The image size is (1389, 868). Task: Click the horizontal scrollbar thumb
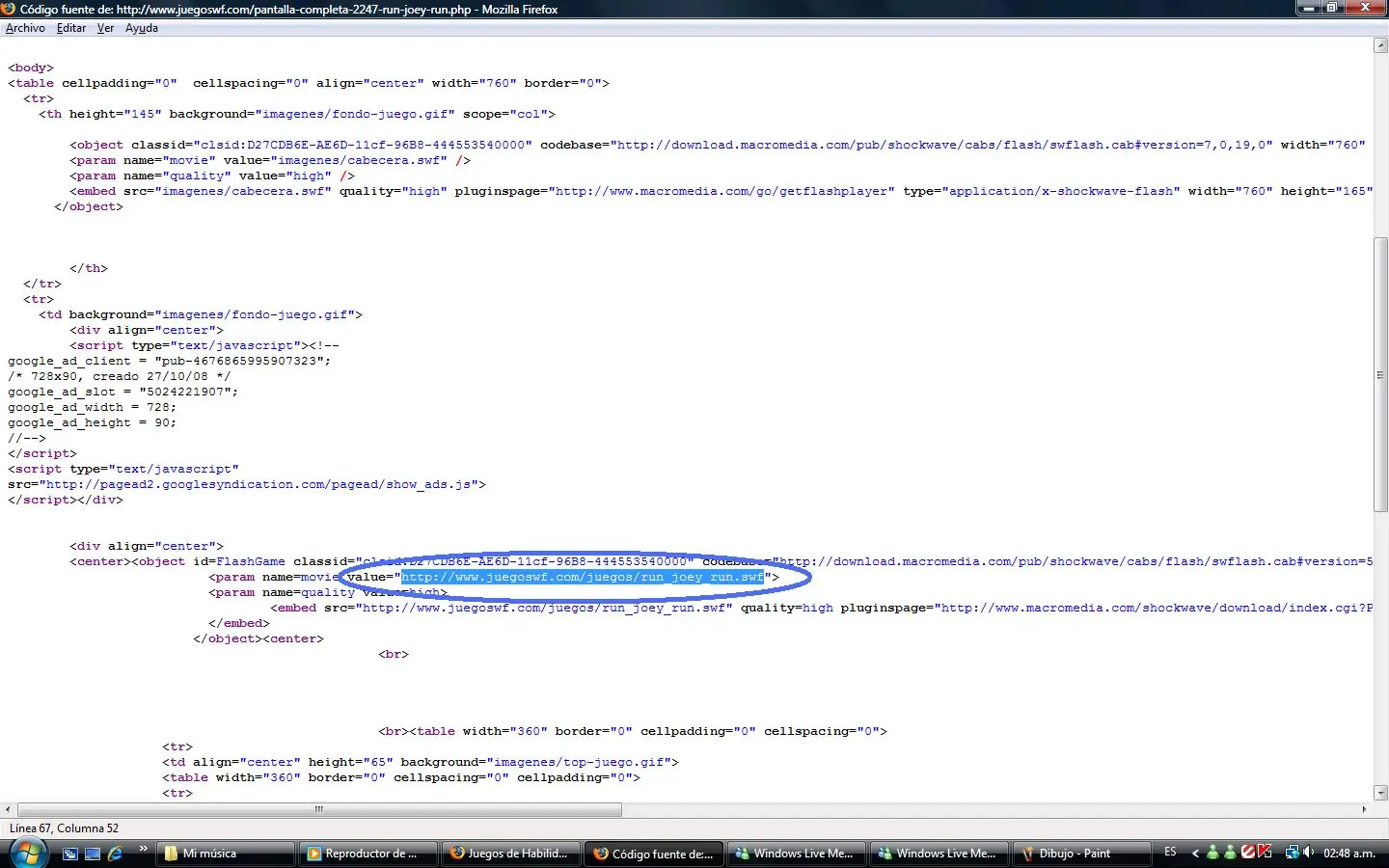point(319,809)
